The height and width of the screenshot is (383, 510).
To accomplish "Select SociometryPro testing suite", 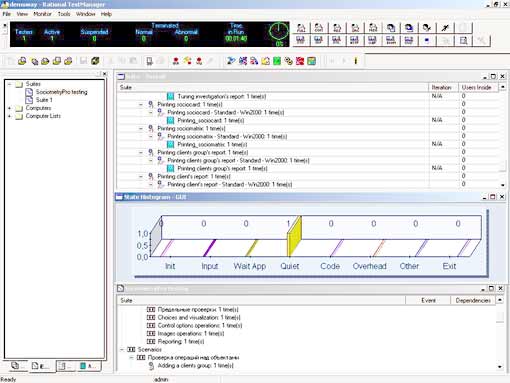I will click(61, 92).
